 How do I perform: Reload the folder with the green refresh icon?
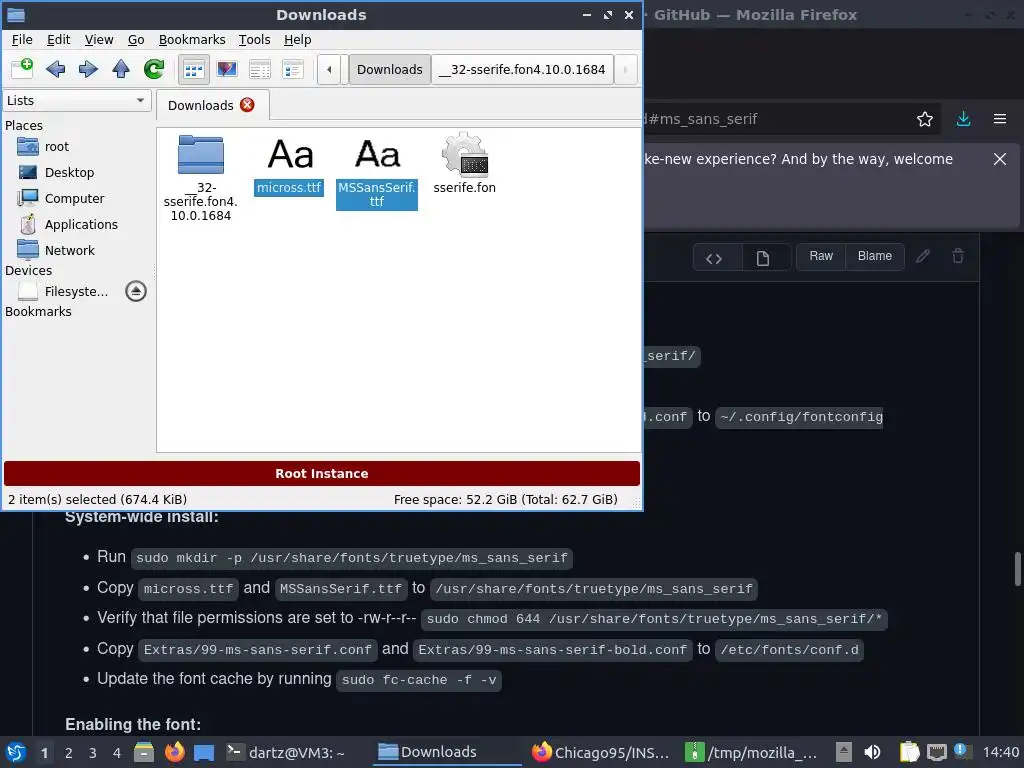coord(154,69)
